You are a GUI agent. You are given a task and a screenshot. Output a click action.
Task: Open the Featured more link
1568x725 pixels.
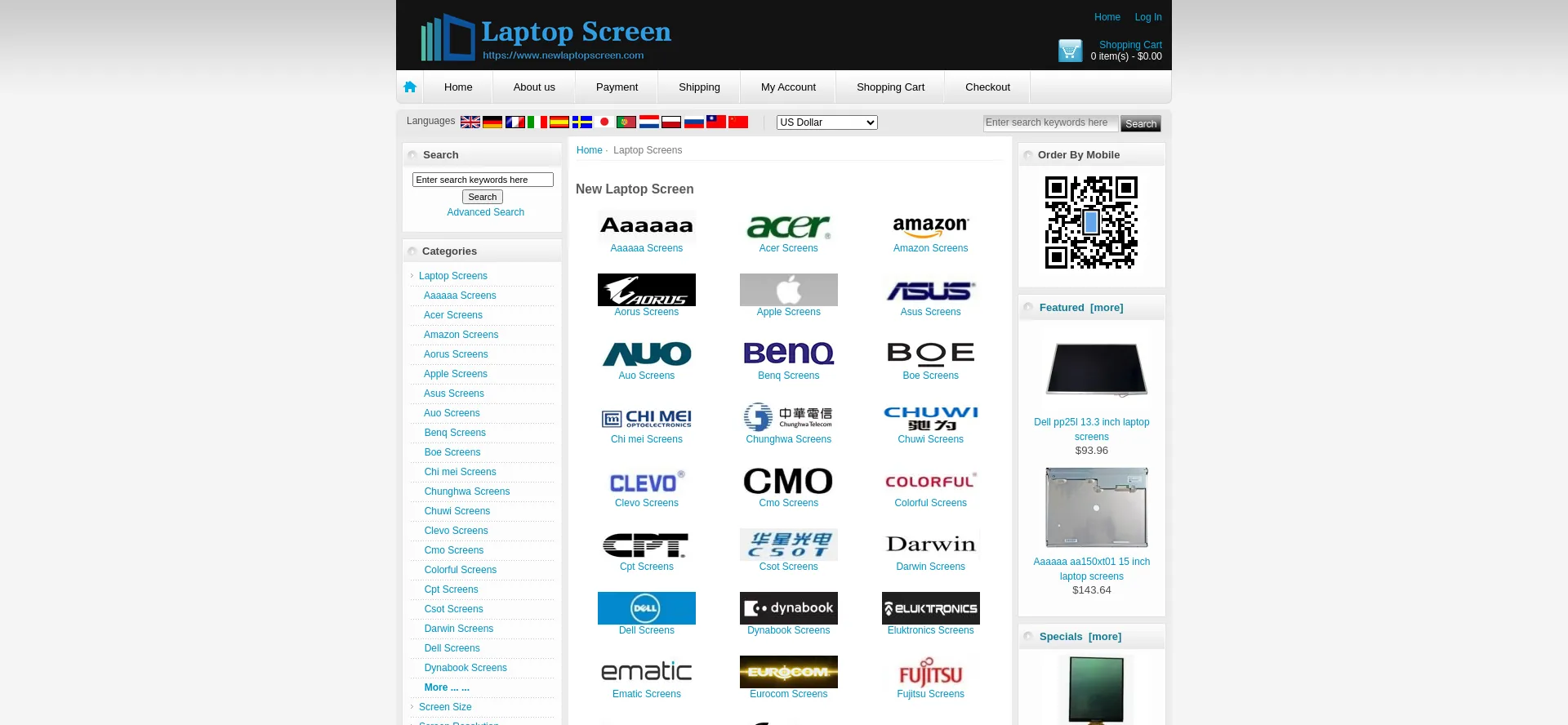(x=1107, y=308)
